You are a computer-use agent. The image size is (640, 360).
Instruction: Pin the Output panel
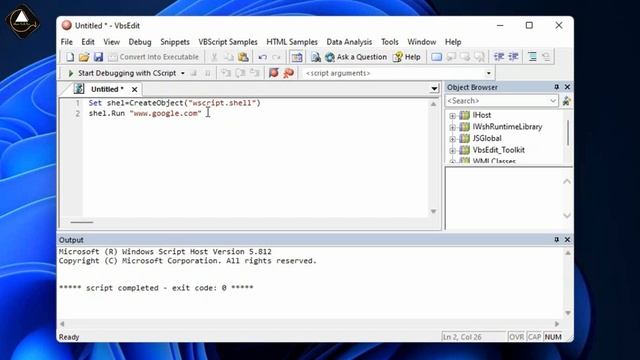pos(556,240)
